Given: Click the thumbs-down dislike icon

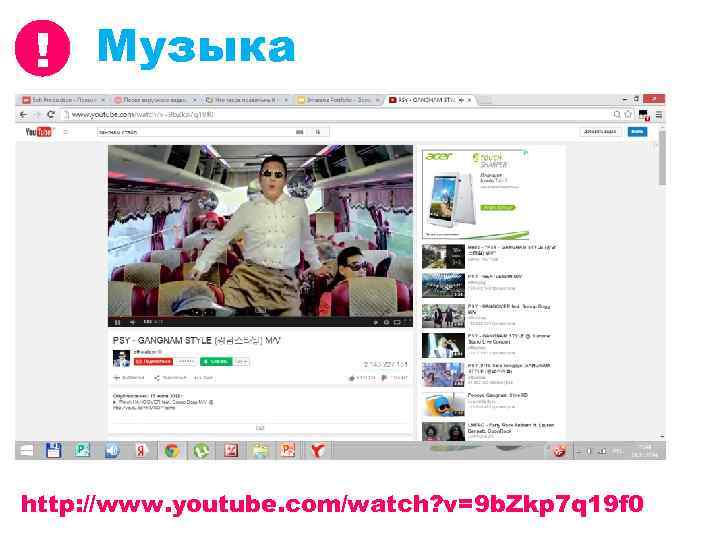Looking at the screenshot, I should click(x=384, y=378).
